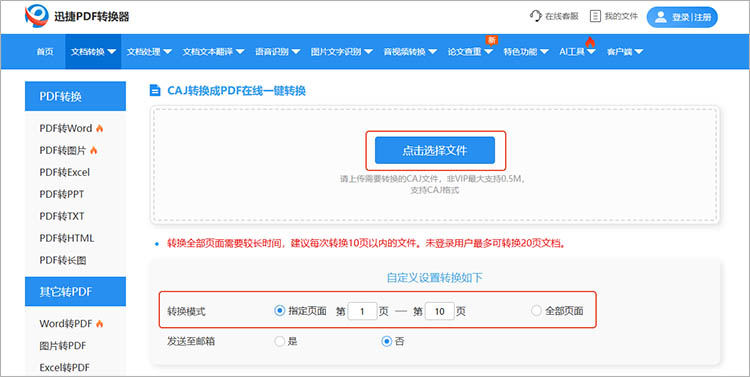Expand the AI工具 dropdown arrow

click(591, 52)
